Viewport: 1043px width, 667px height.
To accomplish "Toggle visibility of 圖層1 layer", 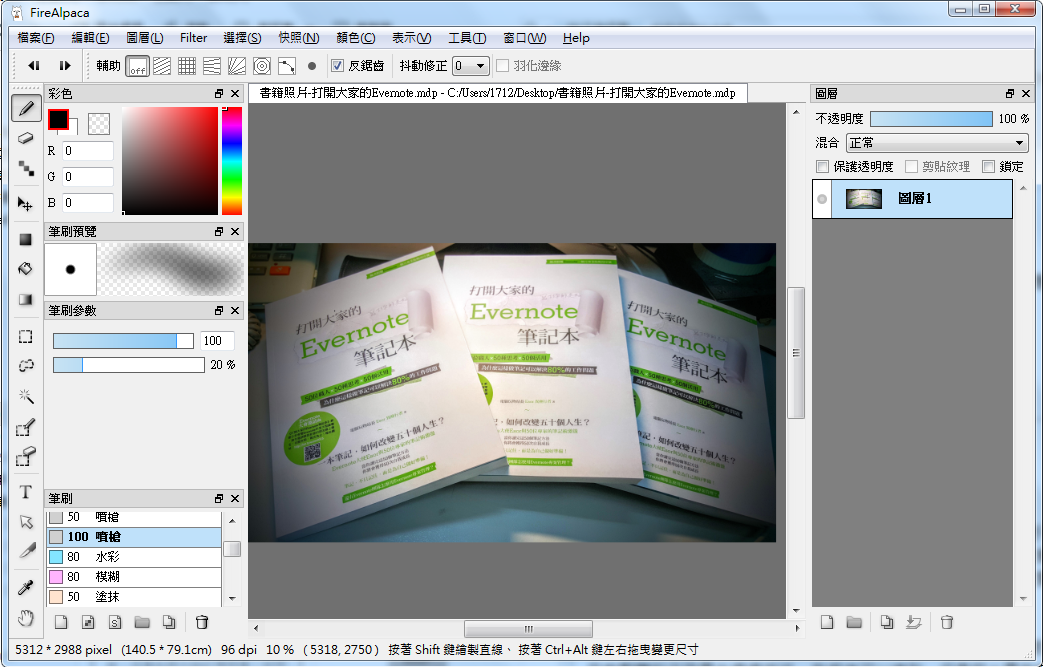I will point(822,199).
